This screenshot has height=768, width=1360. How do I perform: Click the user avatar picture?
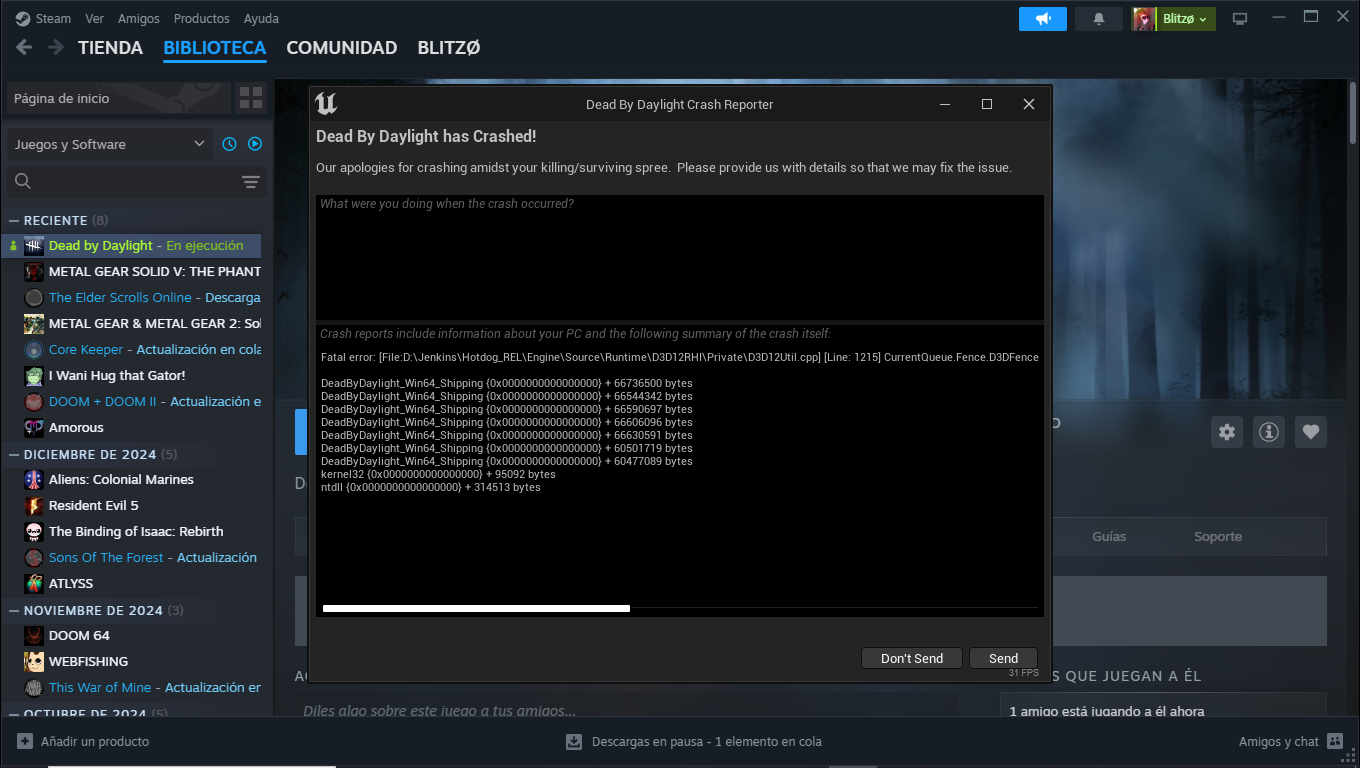1144,18
